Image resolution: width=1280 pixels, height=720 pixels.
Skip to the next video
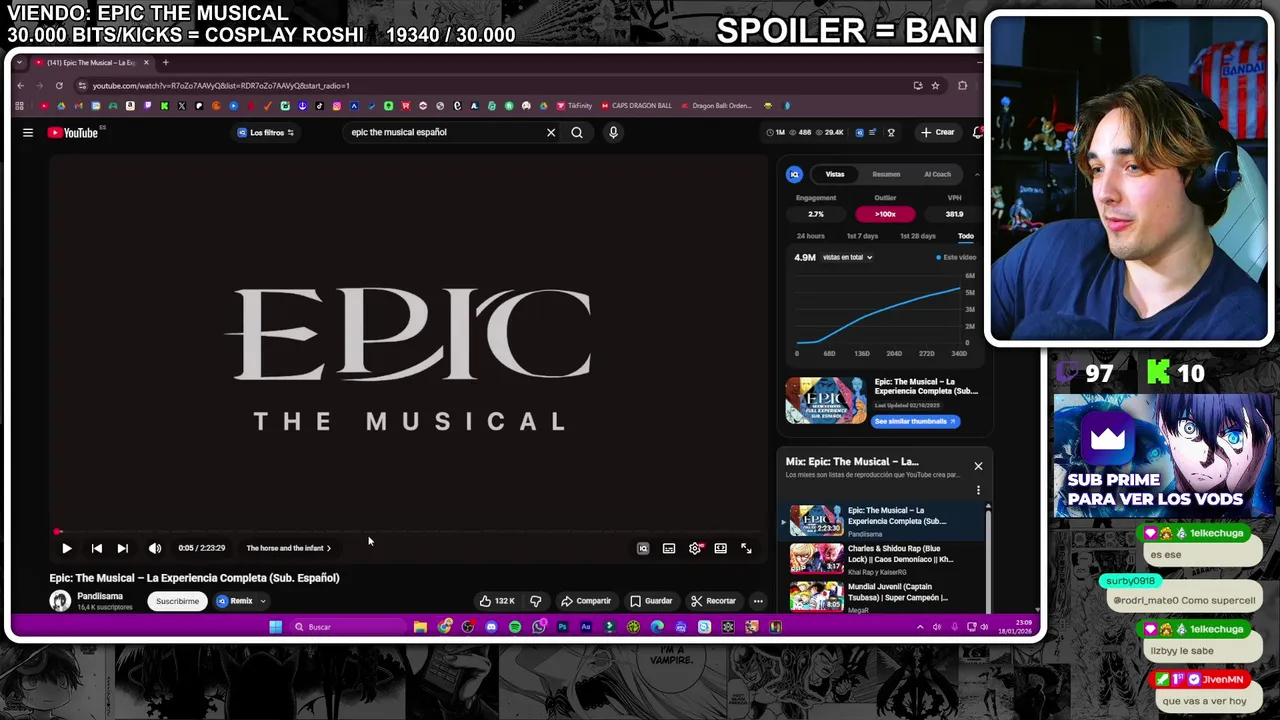(x=122, y=548)
